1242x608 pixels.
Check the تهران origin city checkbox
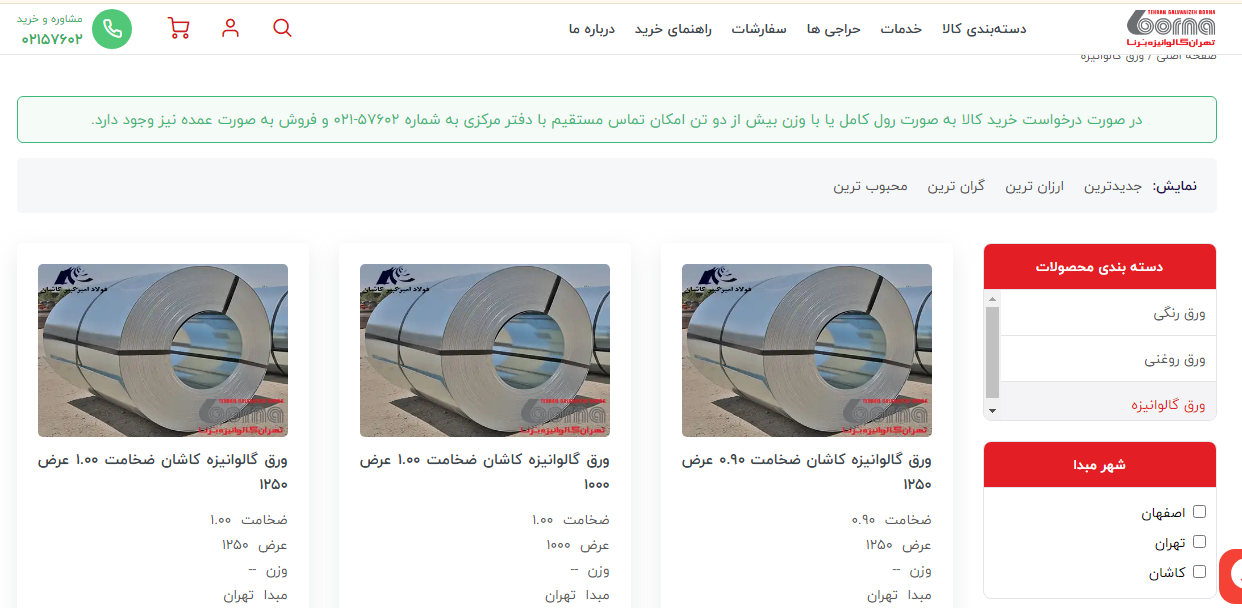1200,542
